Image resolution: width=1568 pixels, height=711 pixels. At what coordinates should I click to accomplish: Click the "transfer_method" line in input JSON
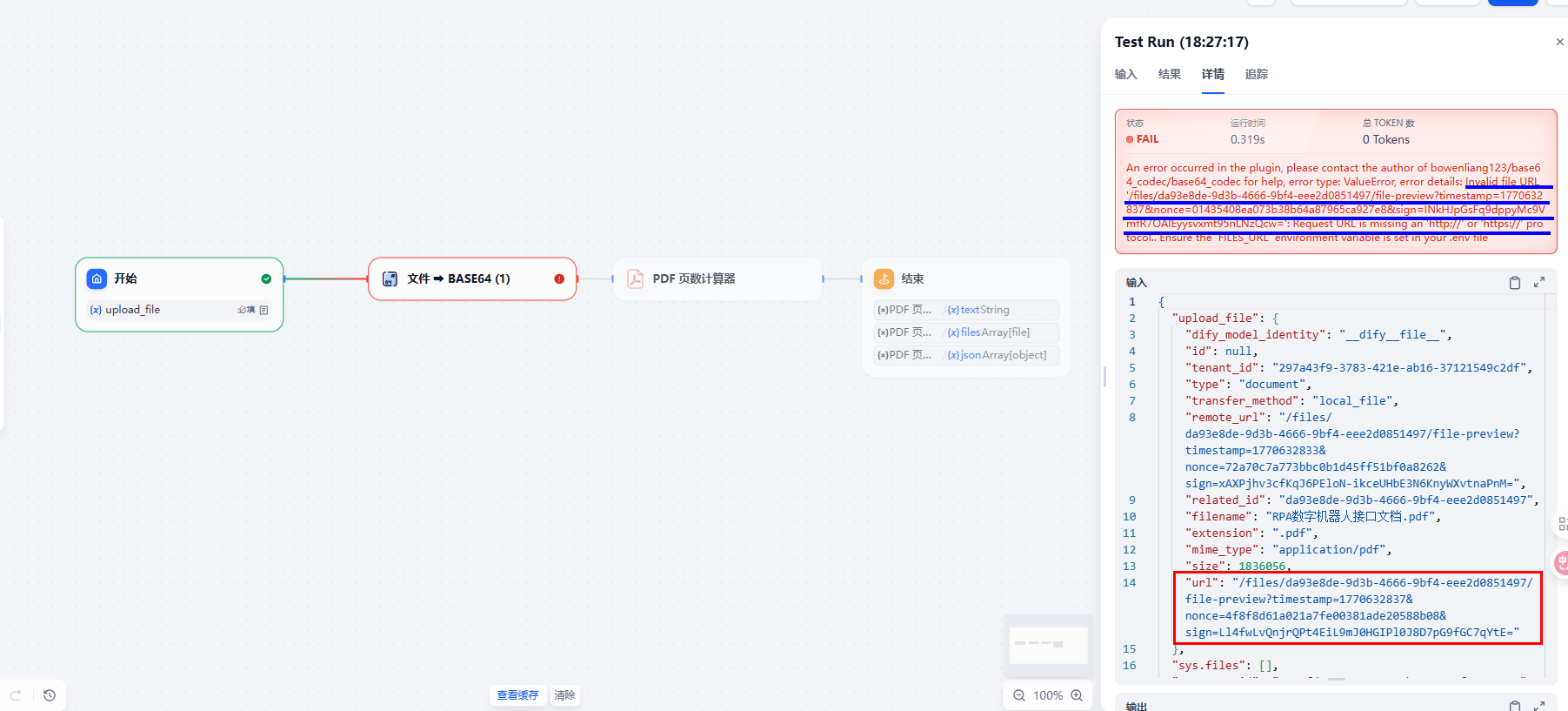point(1291,401)
